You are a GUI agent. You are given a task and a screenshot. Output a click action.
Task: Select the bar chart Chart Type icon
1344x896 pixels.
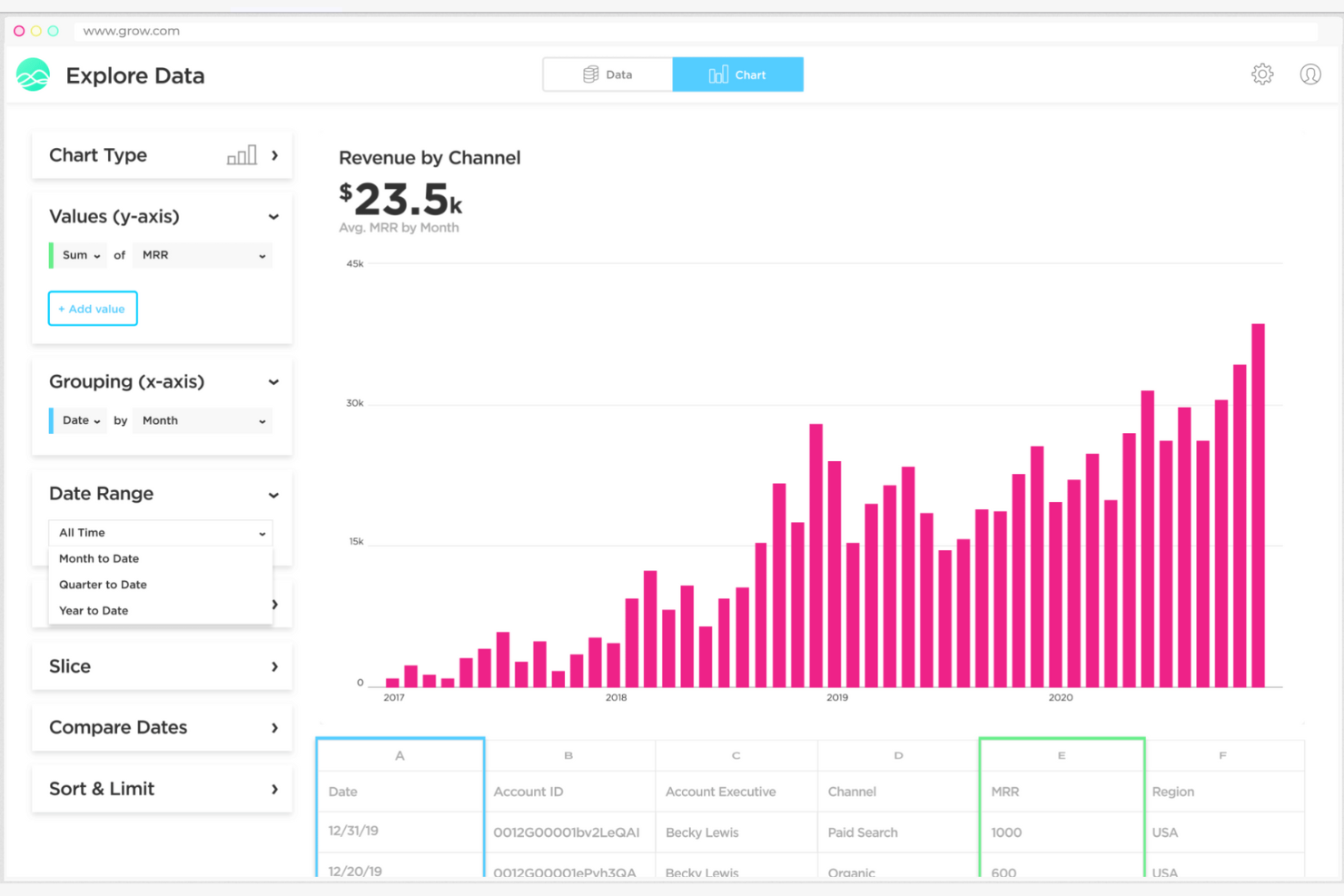241,154
